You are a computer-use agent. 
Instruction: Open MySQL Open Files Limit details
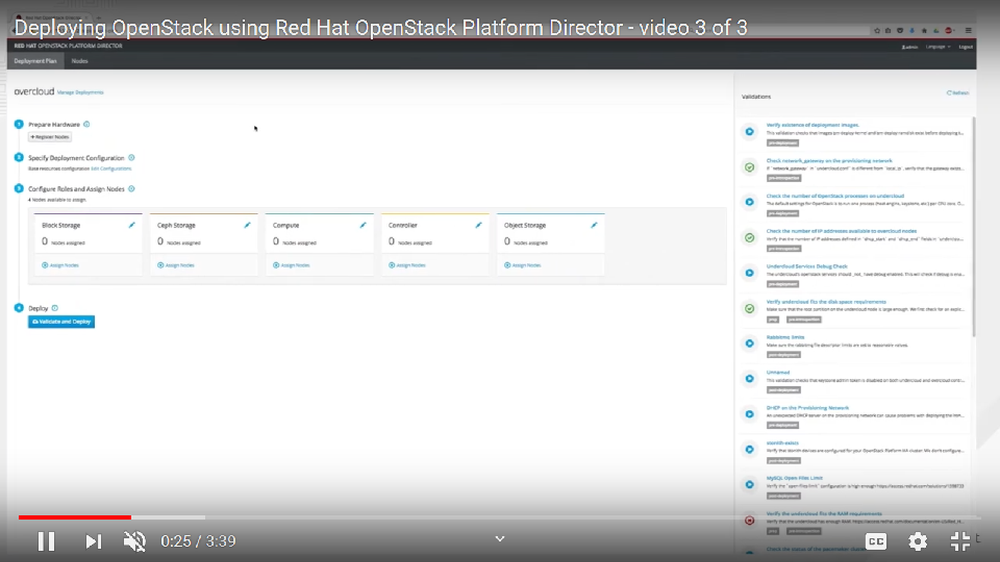[x=794, y=478]
